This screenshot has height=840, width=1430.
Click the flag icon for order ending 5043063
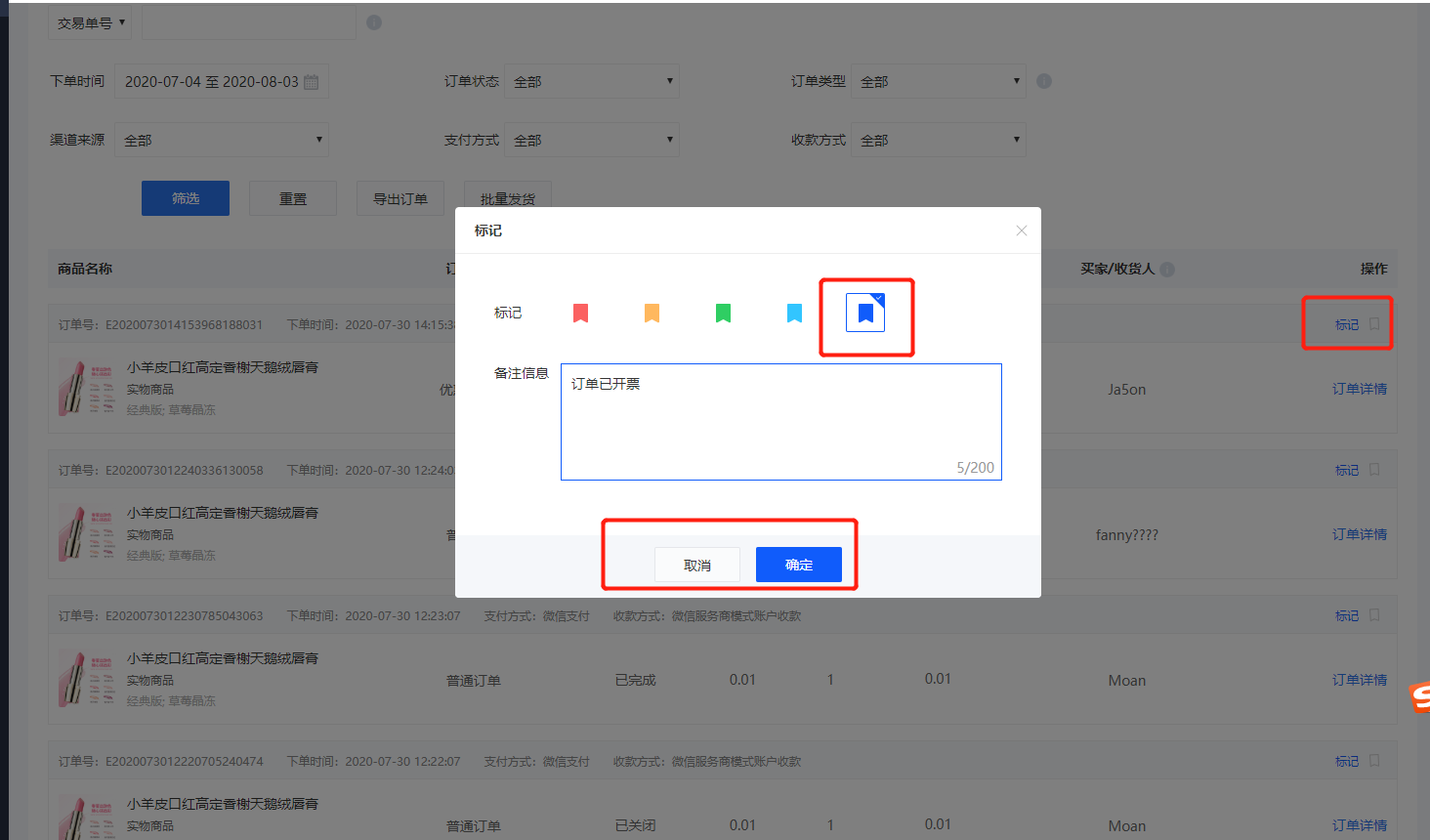pyautogui.click(x=1374, y=614)
